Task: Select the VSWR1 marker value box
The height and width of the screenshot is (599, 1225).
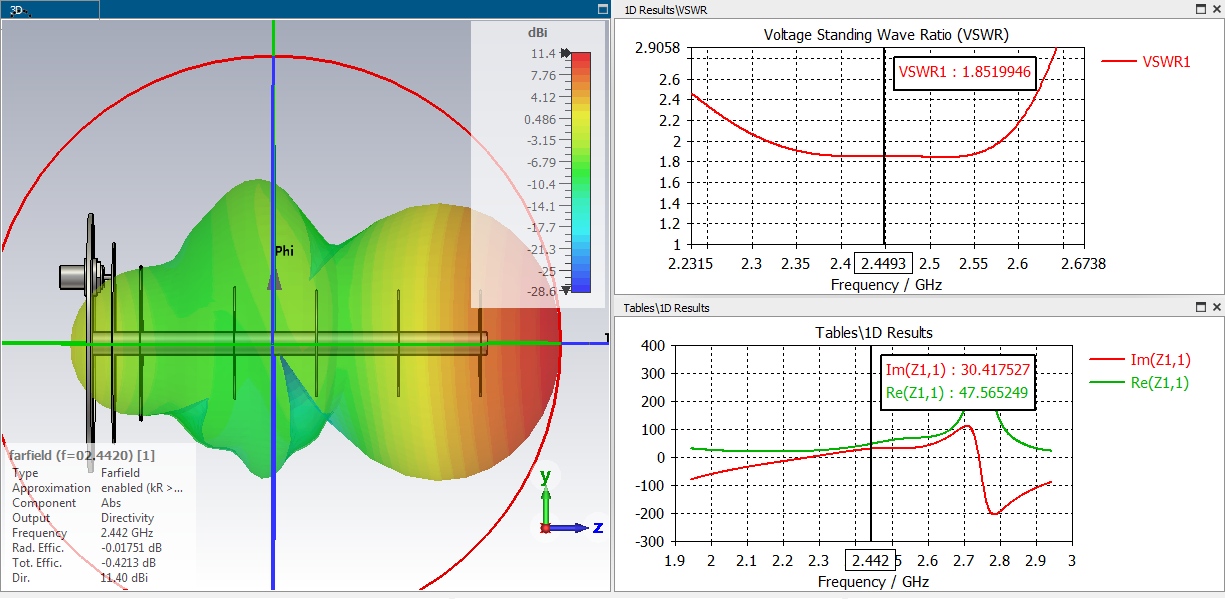Action: point(963,72)
